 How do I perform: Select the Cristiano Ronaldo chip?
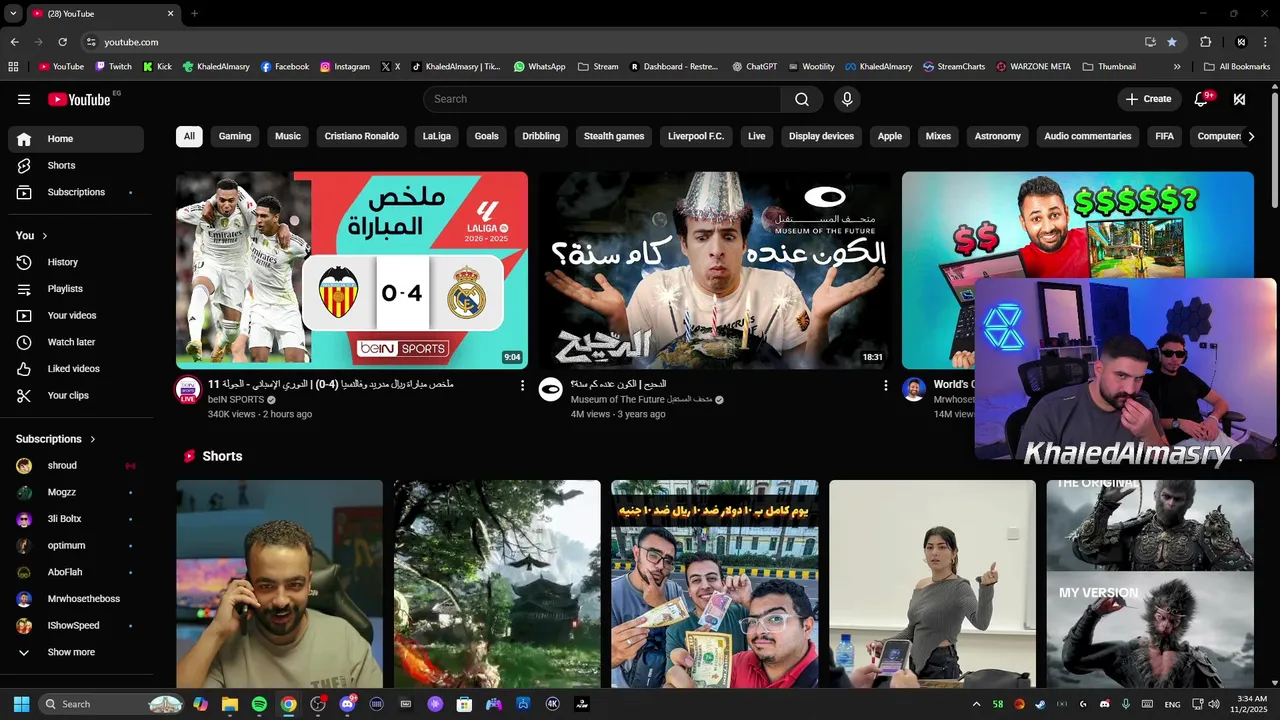click(x=362, y=137)
